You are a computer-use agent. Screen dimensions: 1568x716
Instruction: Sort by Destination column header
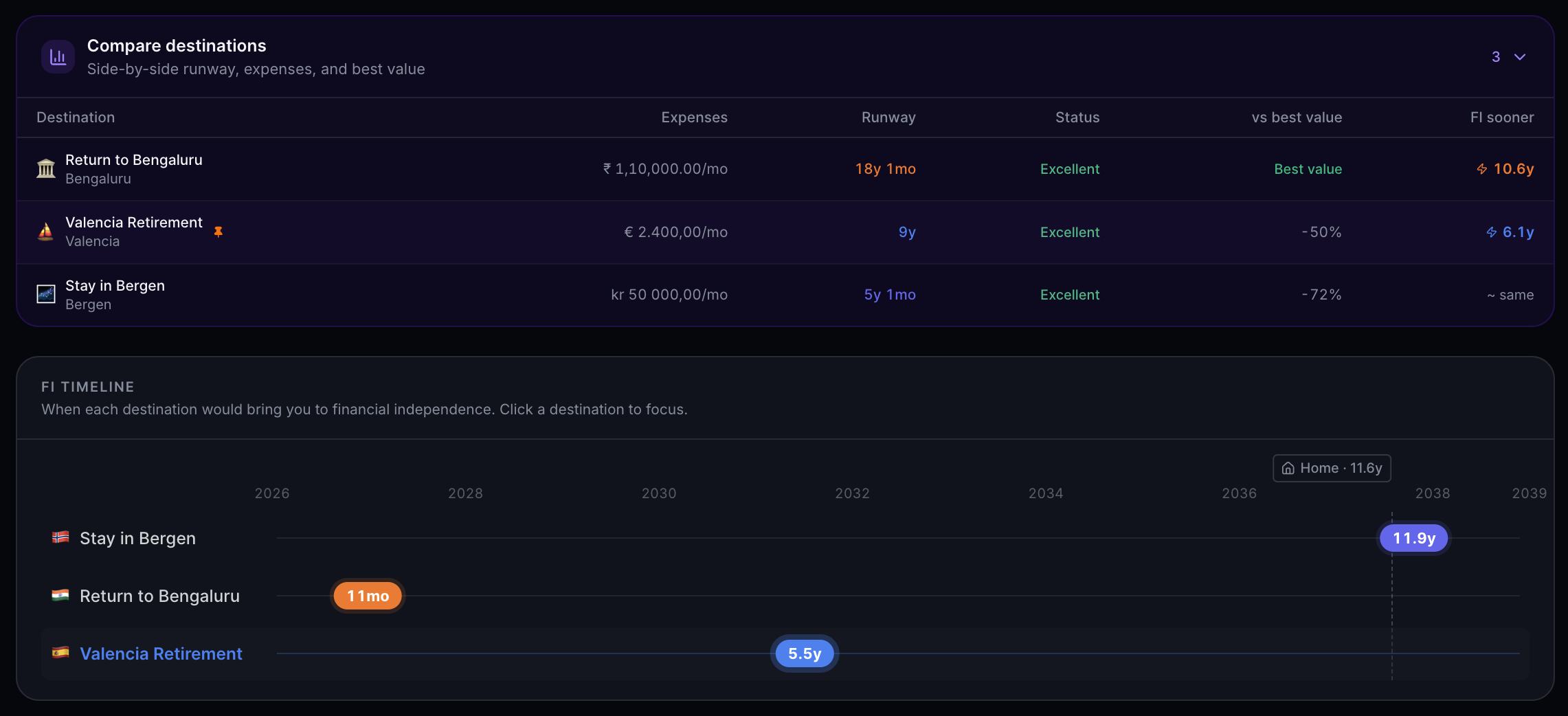coord(76,118)
